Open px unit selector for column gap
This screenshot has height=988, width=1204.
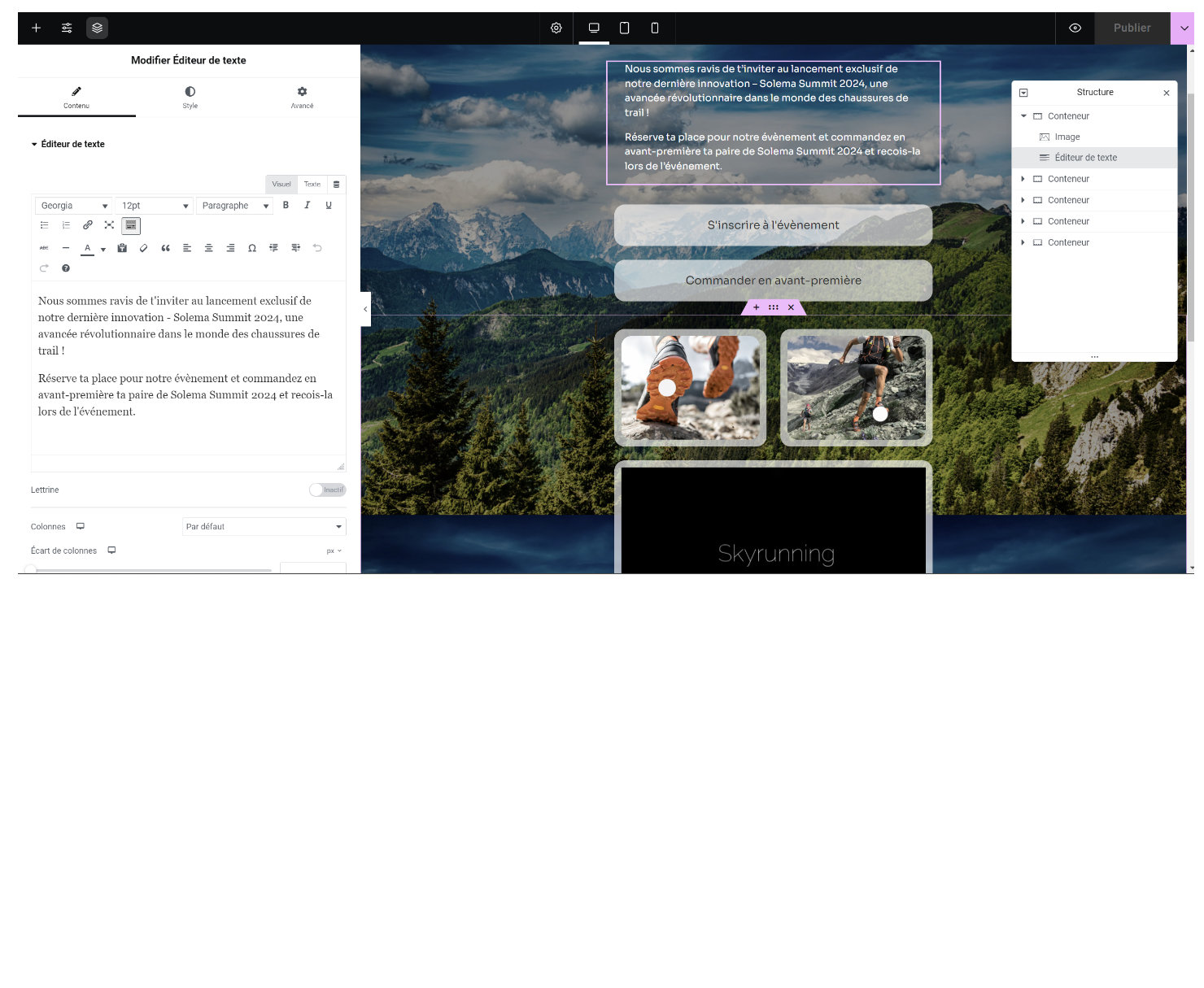click(334, 551)
